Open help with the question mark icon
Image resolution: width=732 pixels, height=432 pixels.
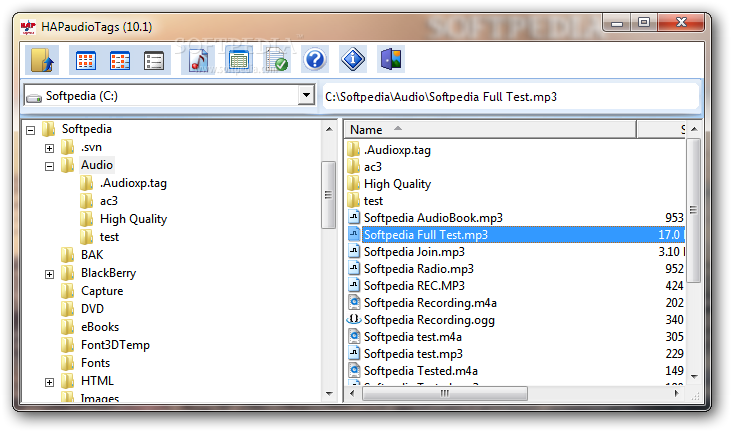coord(315,60)
